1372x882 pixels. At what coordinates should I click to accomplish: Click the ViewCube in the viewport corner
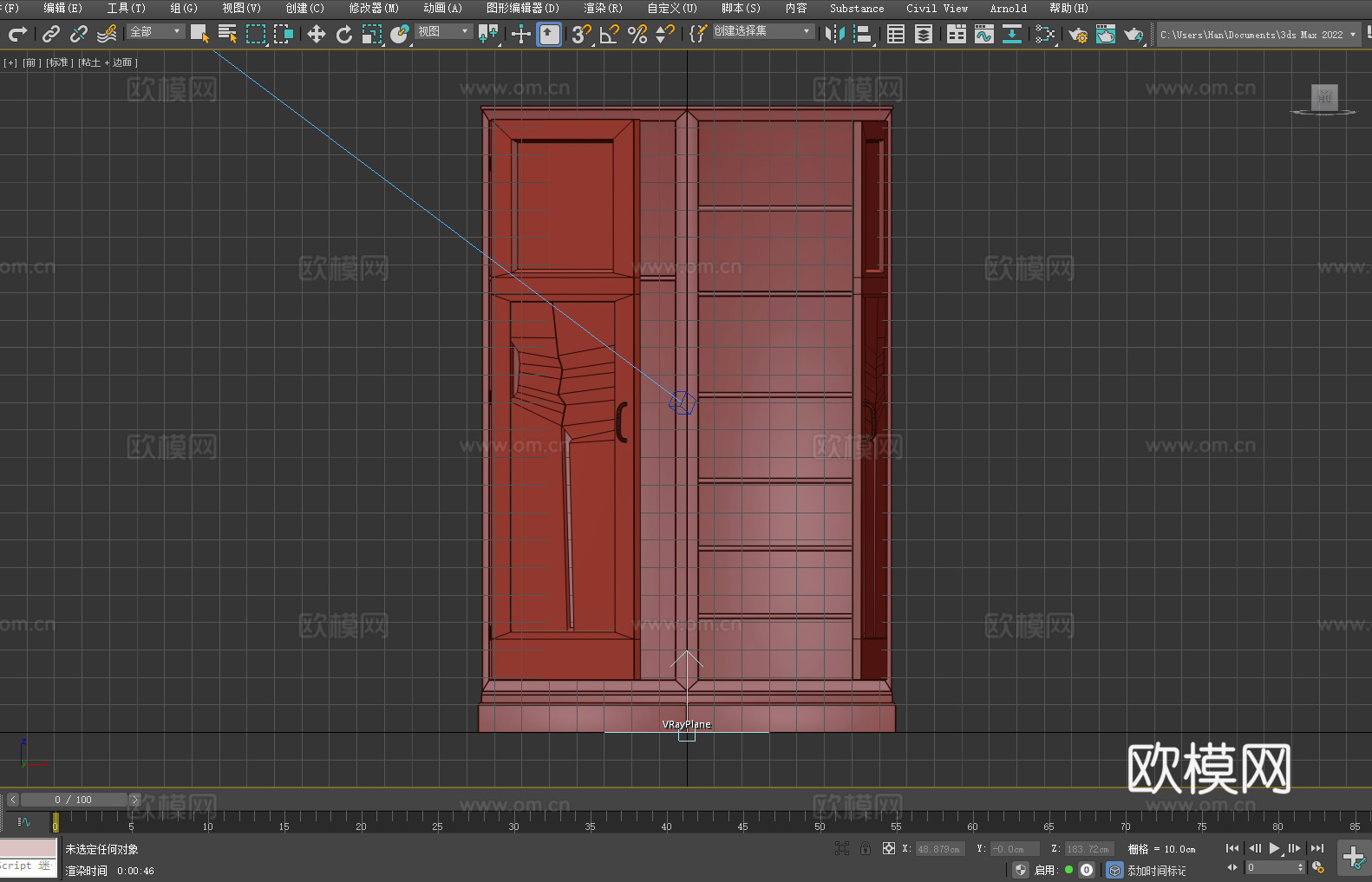[x=1323, y=99]
